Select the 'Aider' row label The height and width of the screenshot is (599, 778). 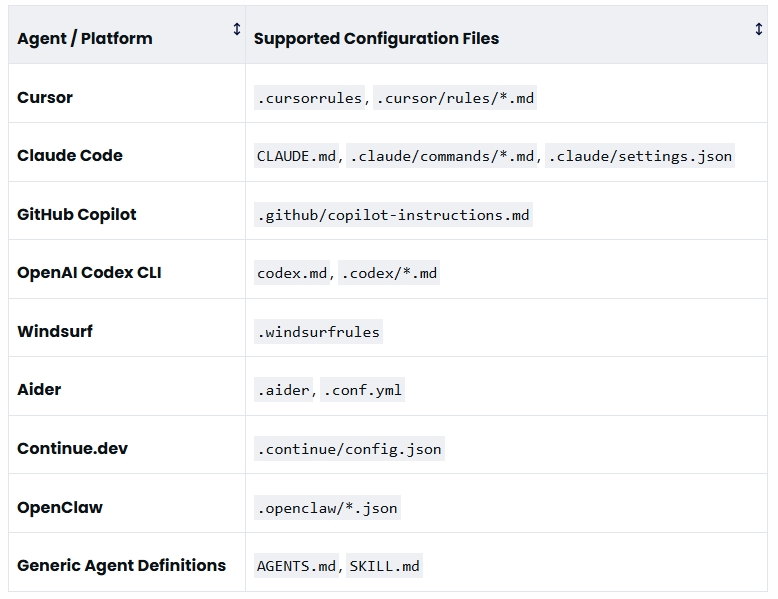39,390
